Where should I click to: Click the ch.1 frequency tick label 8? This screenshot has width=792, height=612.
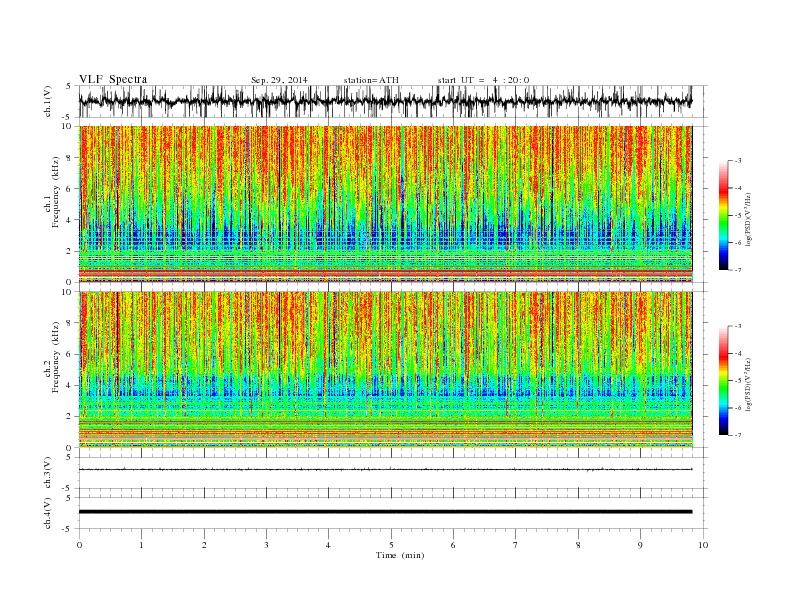click(x=70, y=158)
